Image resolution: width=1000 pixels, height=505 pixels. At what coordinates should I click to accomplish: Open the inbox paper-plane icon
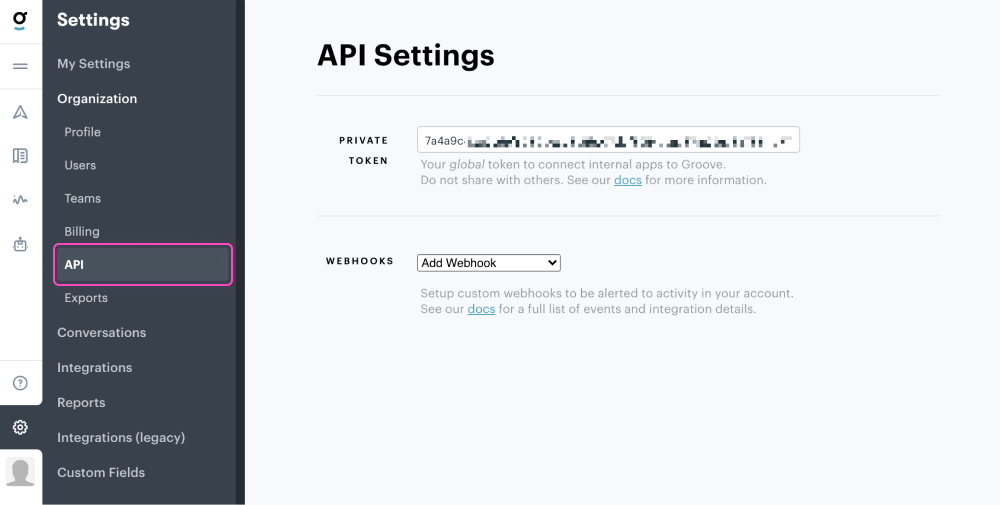[20, 112]
